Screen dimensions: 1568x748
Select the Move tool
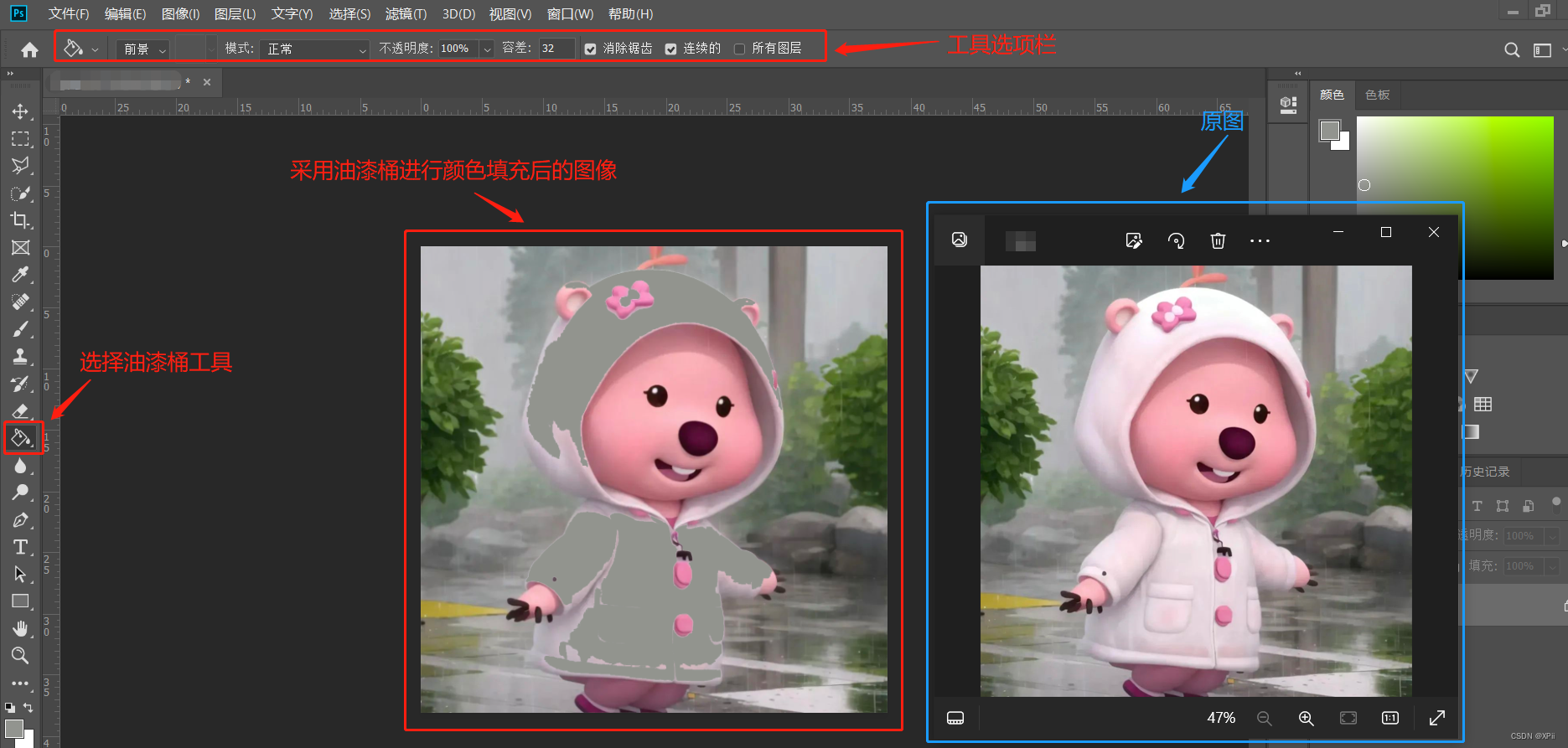tap(20, 111)
